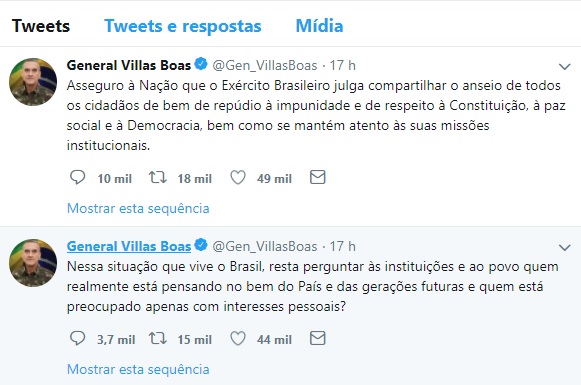Switch to the Tweets tab
This screenshot has width=581, height=385.
[x=41, y=26]
